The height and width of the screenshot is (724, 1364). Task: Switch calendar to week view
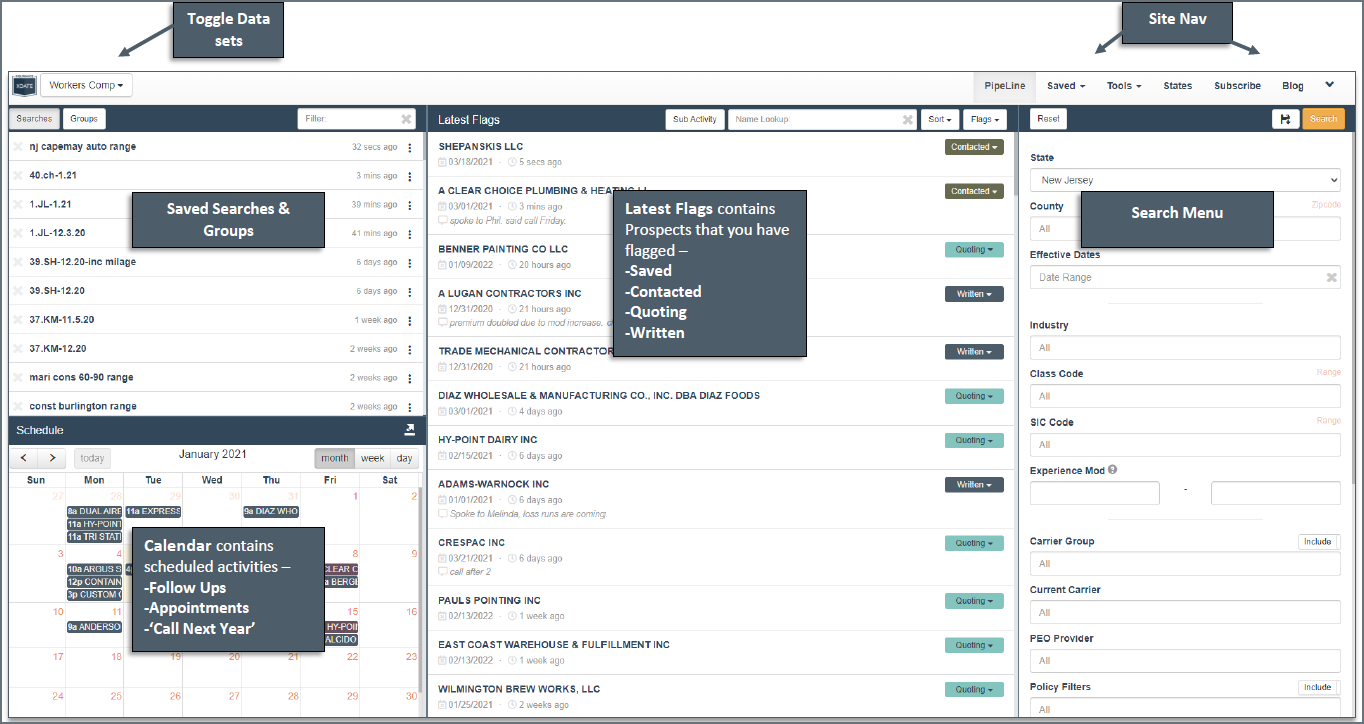point(372,458)
